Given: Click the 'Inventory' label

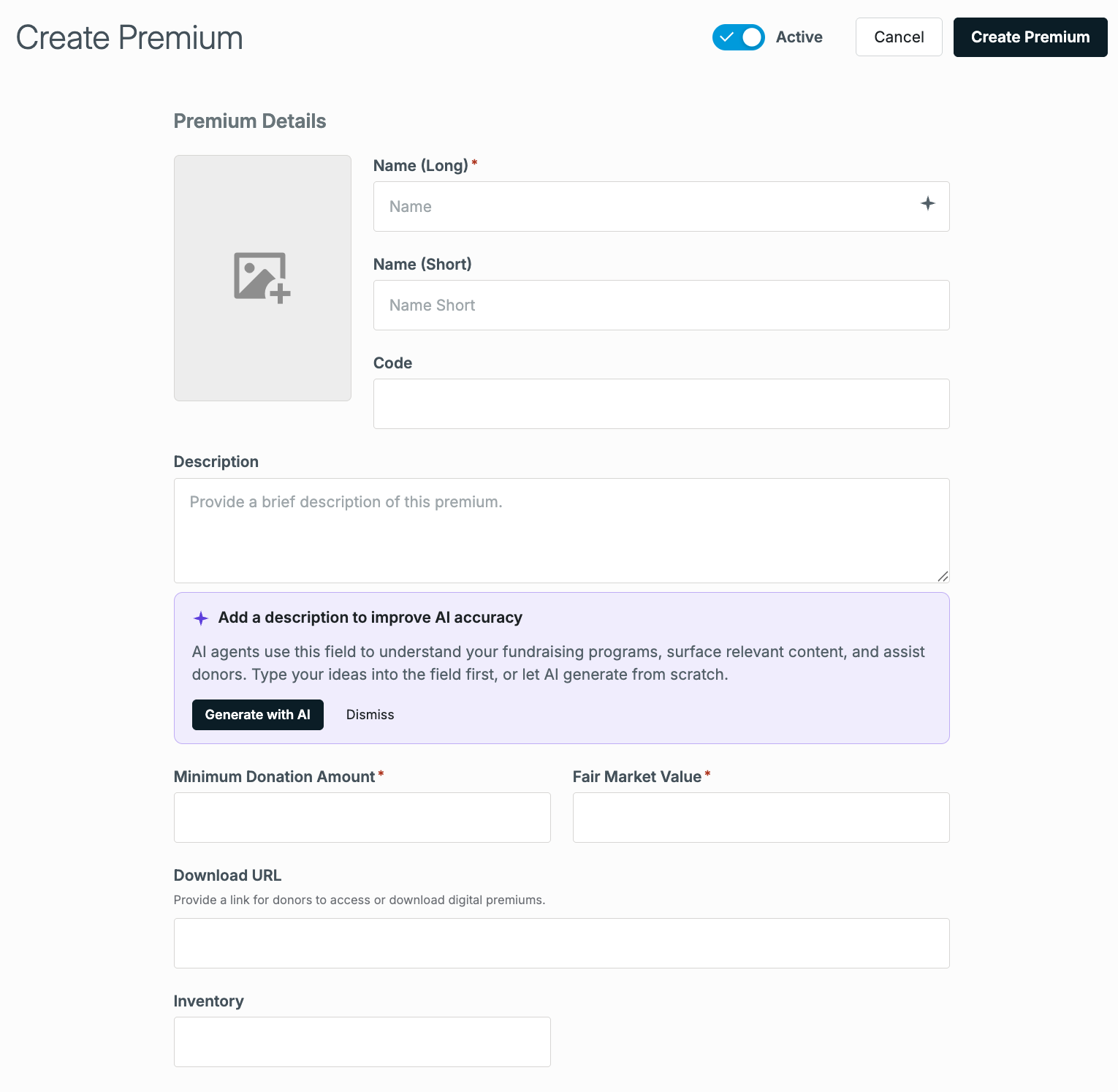Looking at the screenshot, I should pos(209,1001).
